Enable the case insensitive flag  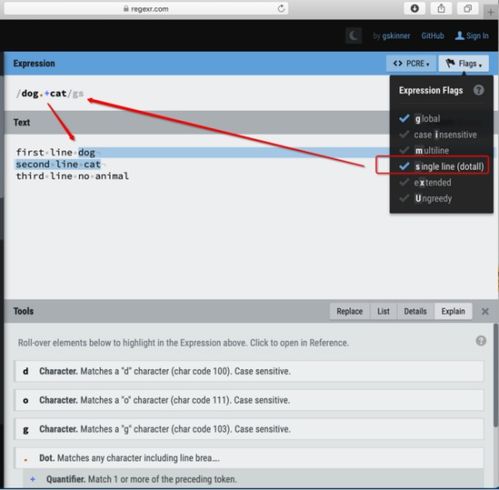pos(438,135)
